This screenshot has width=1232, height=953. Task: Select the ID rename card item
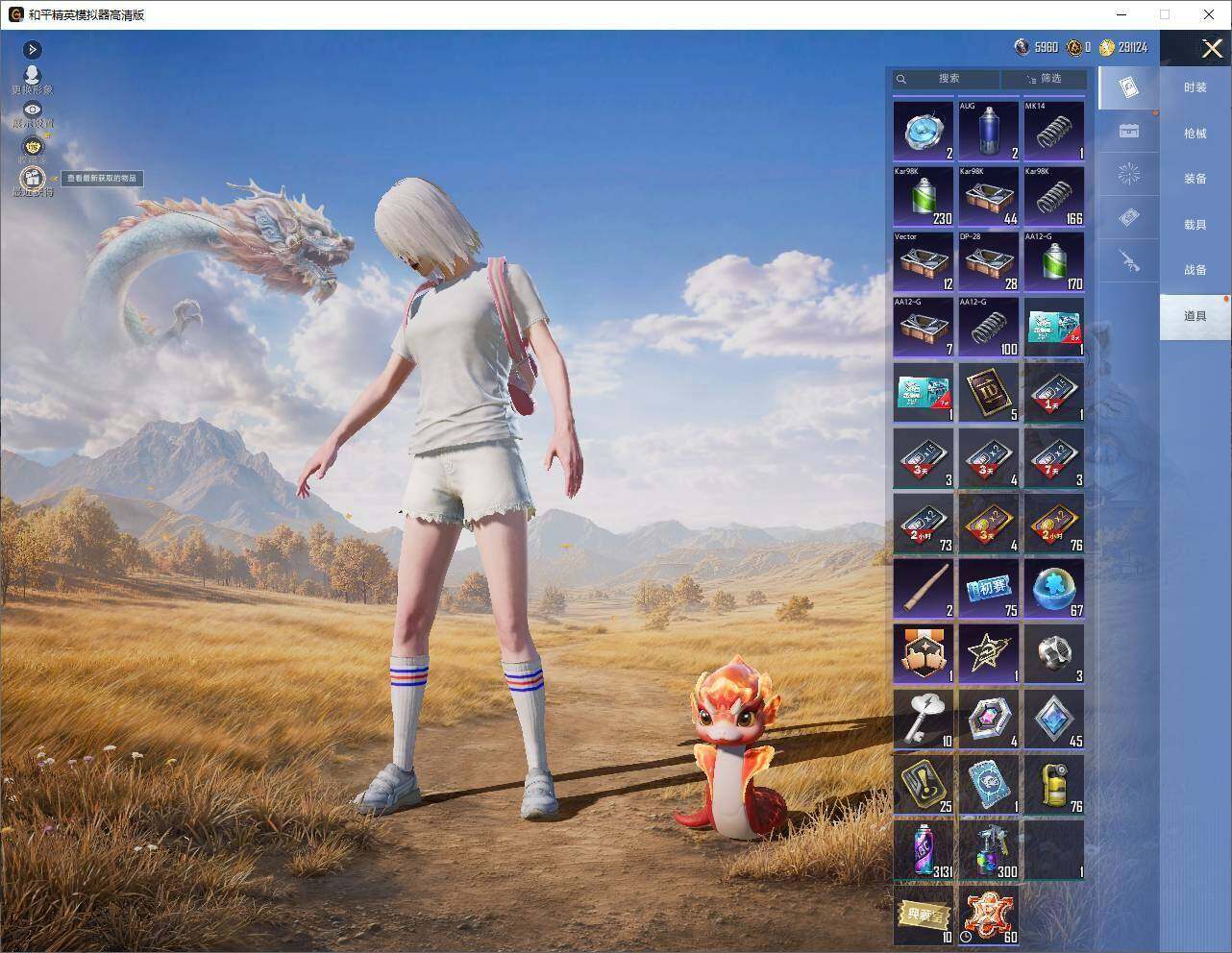pyautogui.click(x=989, y=392)
